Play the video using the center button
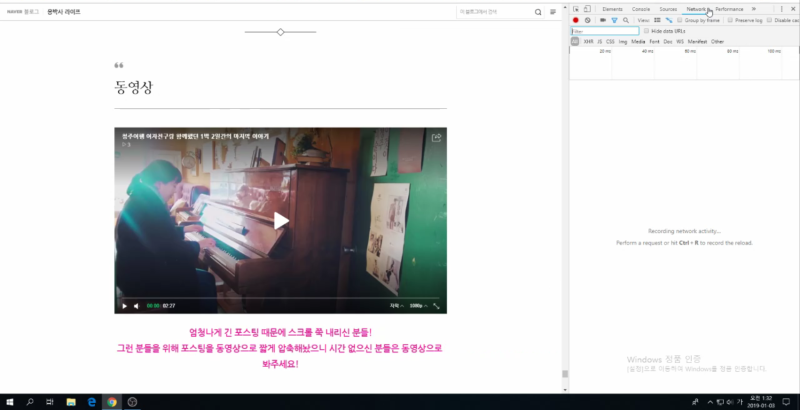This screenshot has height=410, width=800. coord(281,221)
